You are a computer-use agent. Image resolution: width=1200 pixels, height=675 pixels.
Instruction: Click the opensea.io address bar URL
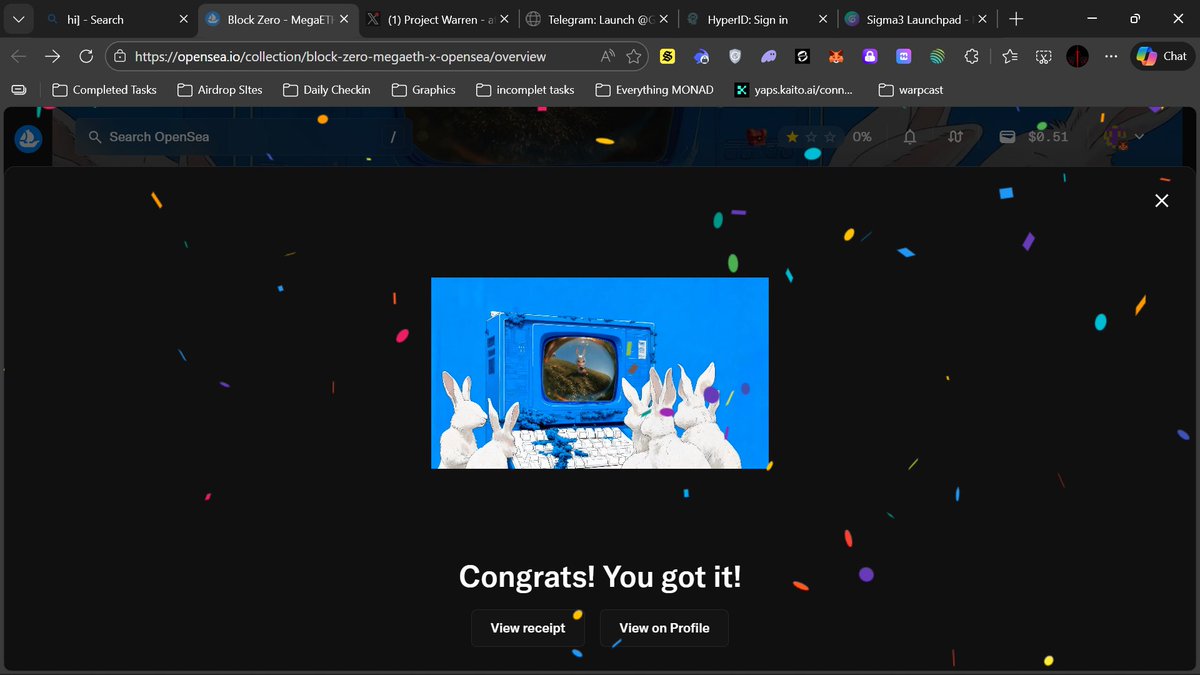(340, 56)
